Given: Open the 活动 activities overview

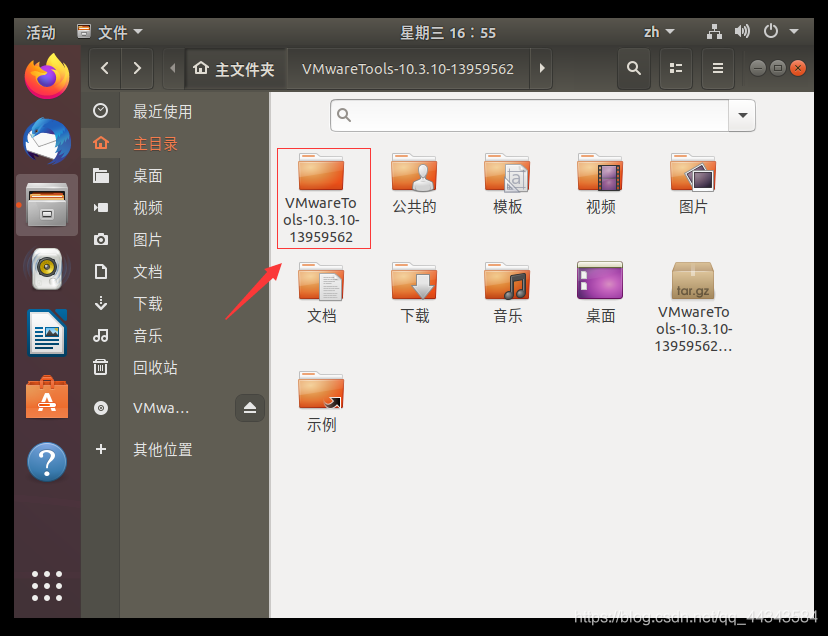Looking at the screenshot, I should [41, 32].
